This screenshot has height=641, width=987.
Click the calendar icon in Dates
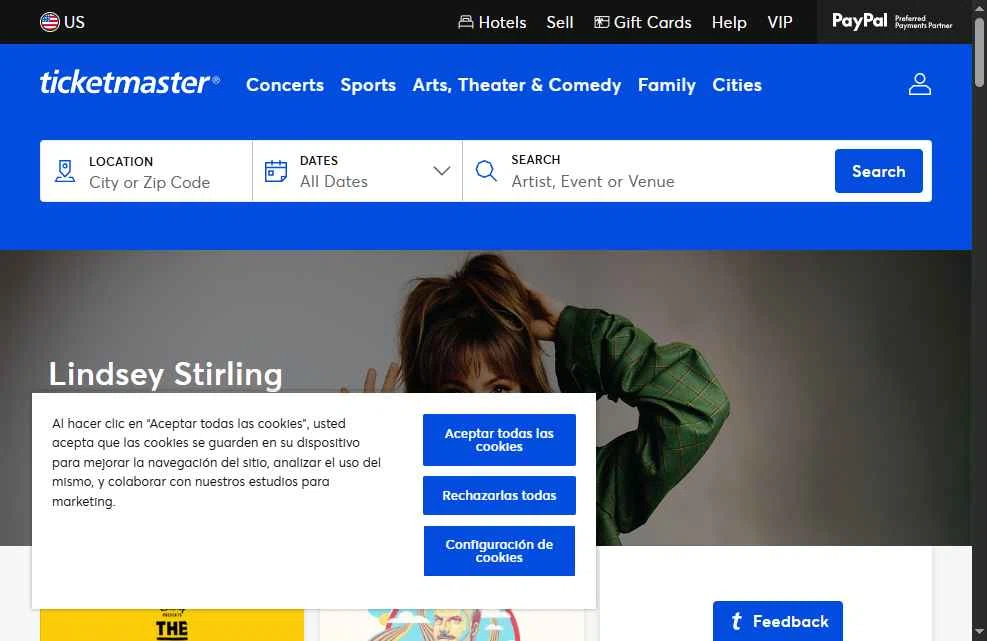(x=276, y=171)
